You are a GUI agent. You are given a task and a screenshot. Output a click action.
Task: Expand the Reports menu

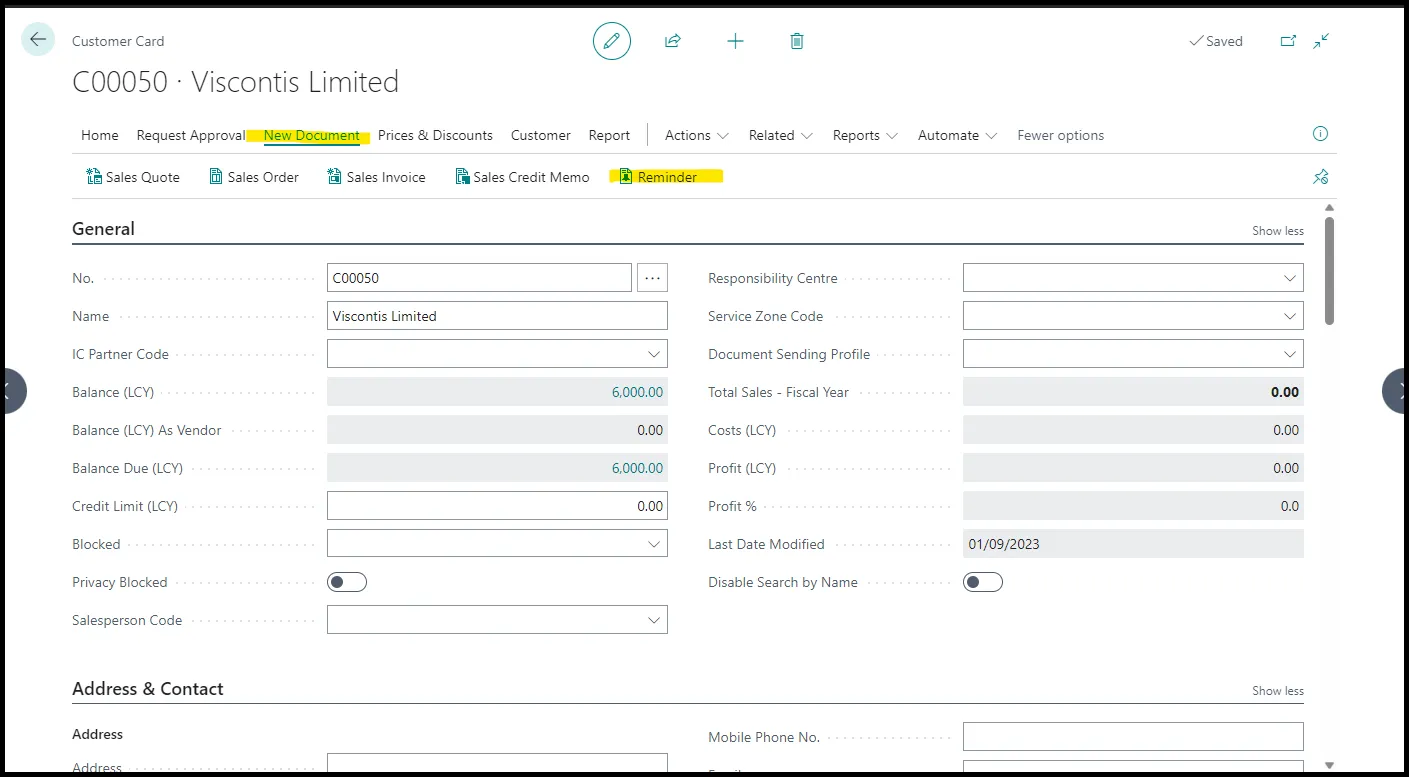tap(866, 135)
